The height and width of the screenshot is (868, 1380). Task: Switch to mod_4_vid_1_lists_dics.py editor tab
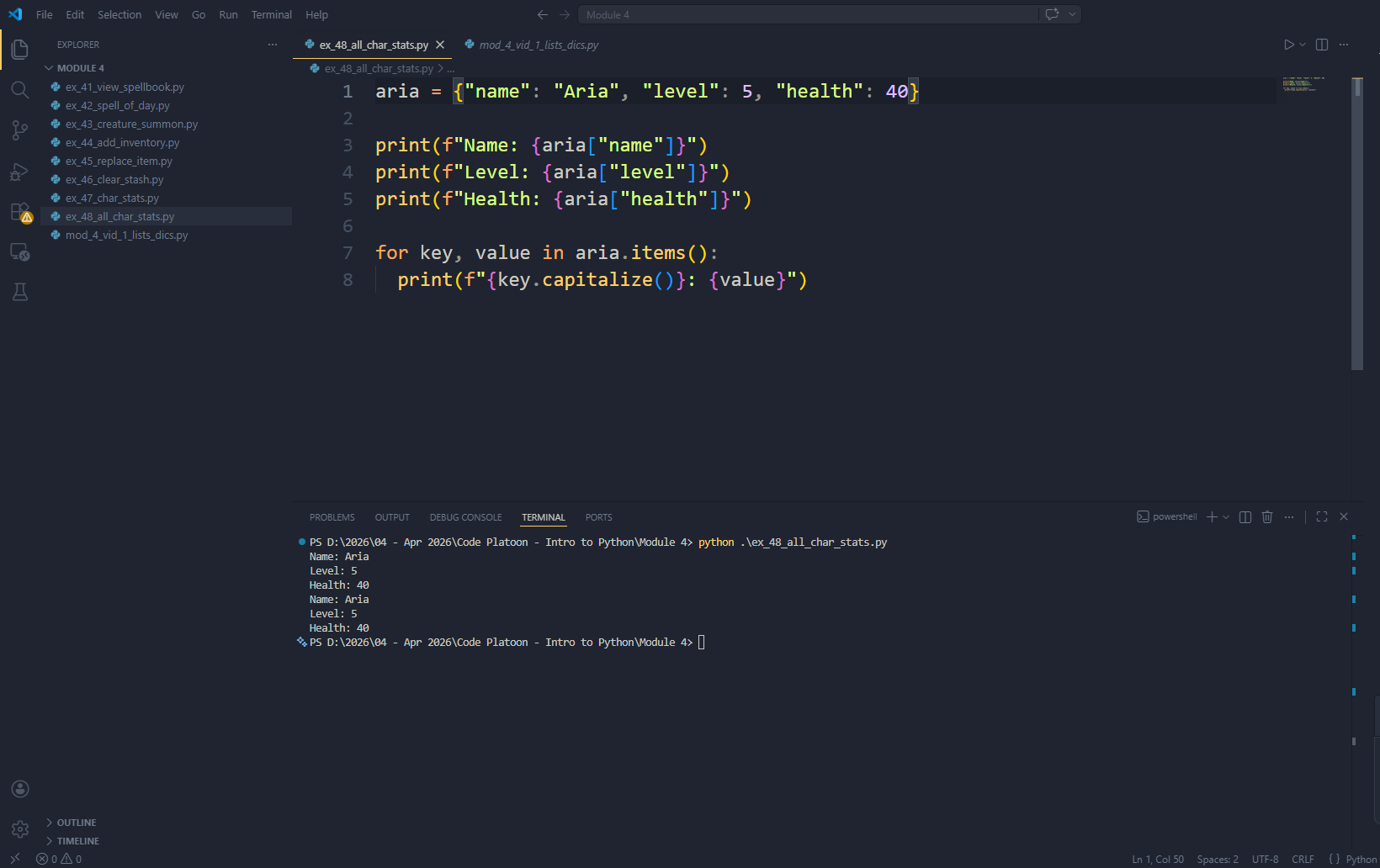tap(532, 45)
